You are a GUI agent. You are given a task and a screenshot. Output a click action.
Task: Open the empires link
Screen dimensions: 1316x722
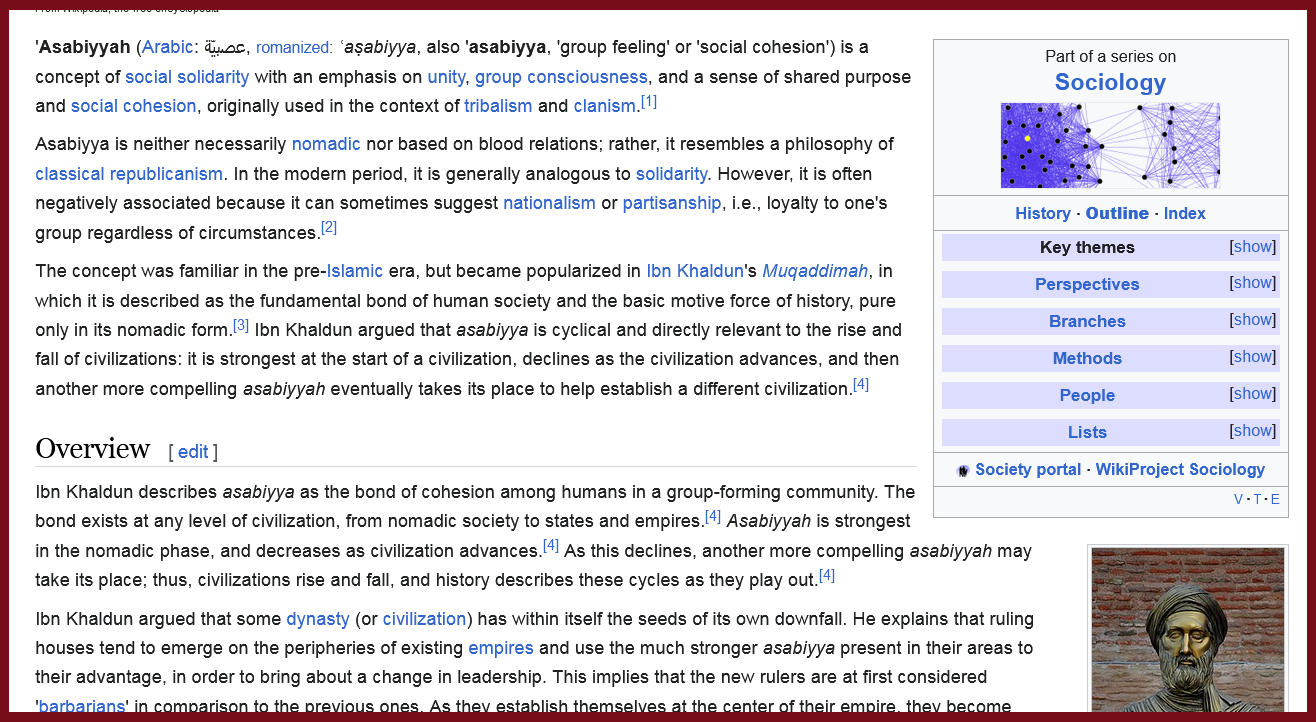[501, 648]
